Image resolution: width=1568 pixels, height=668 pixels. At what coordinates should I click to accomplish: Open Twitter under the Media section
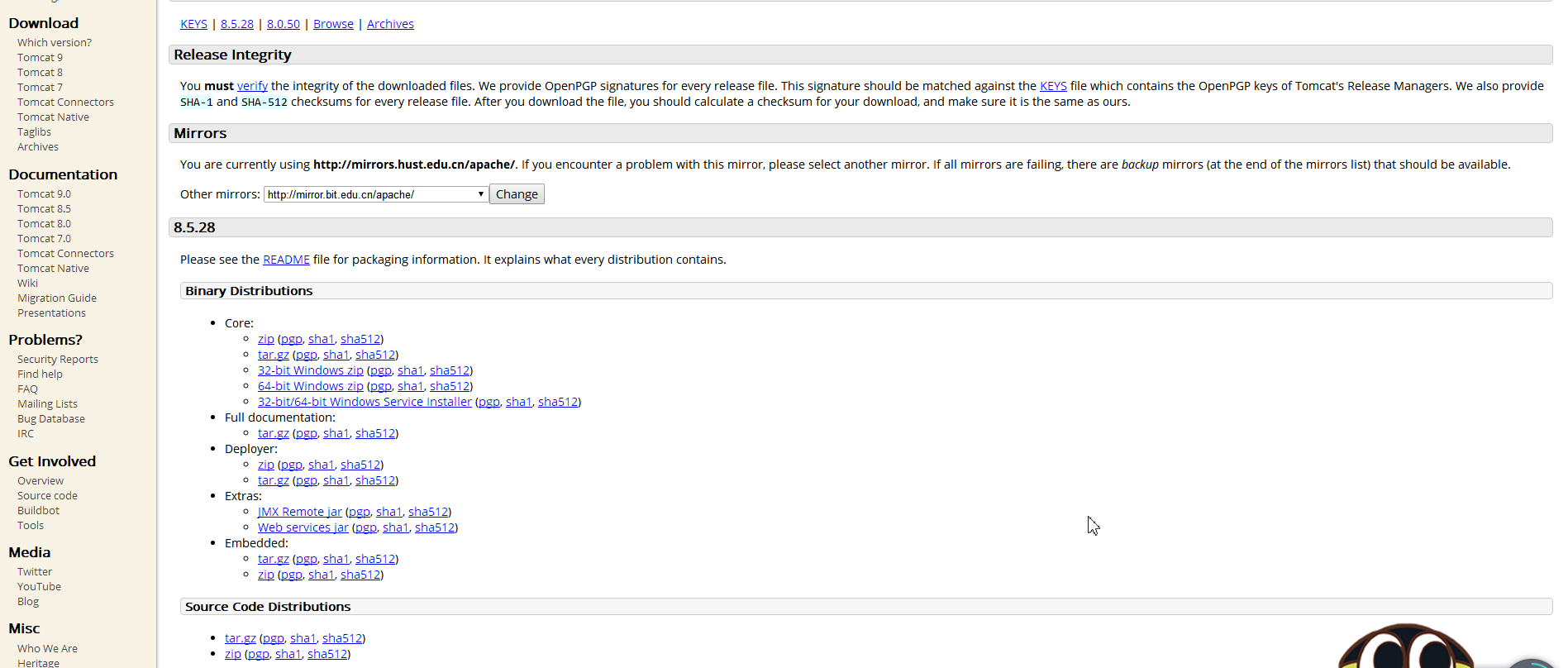pyautogui.click(x=35, y=572)
